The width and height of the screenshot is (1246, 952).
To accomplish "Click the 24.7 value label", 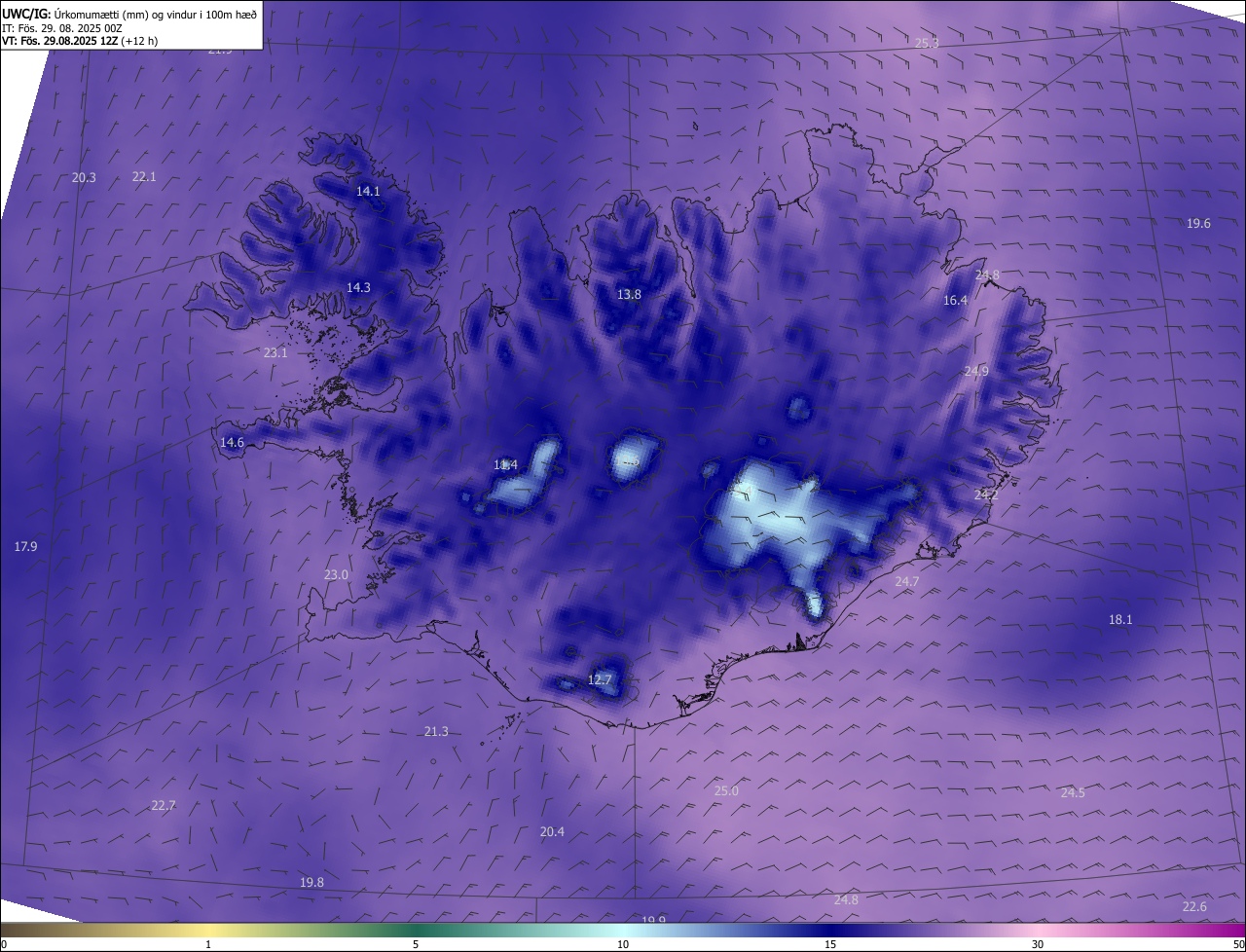I will (x=906, y=582).
